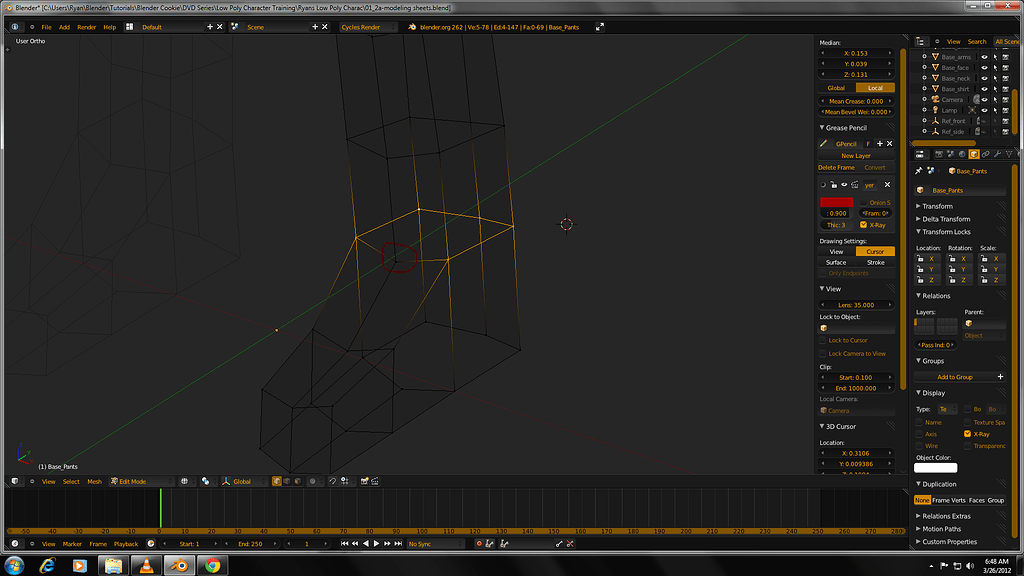Toggle the snap during transform magnet icon
This screenshot has width=1024, height=576.
[332, 481]
